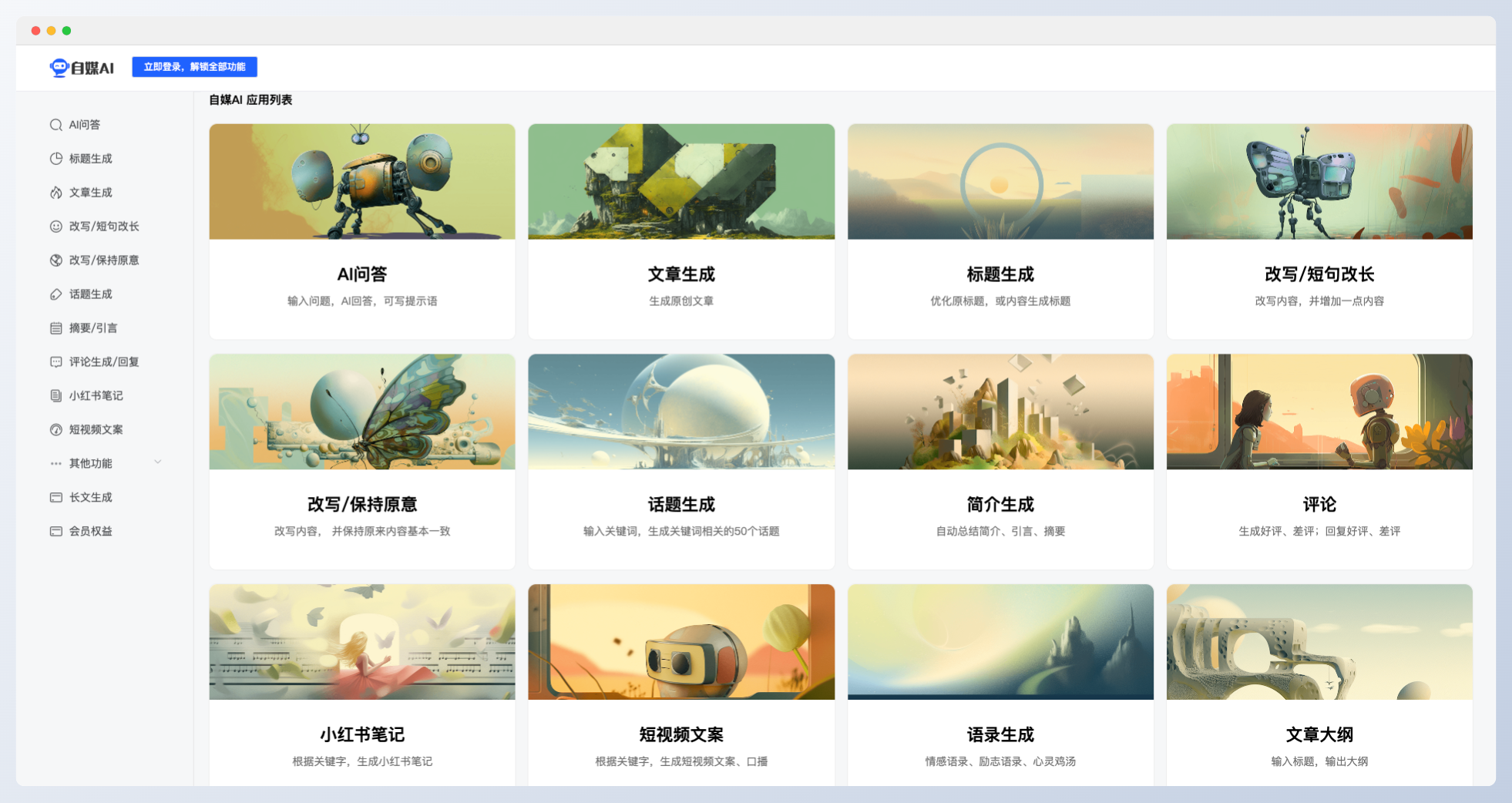Click the smiley icon beside 改写/短句改长
This screenshot has height=803, width=1512.
coord(55,226)
